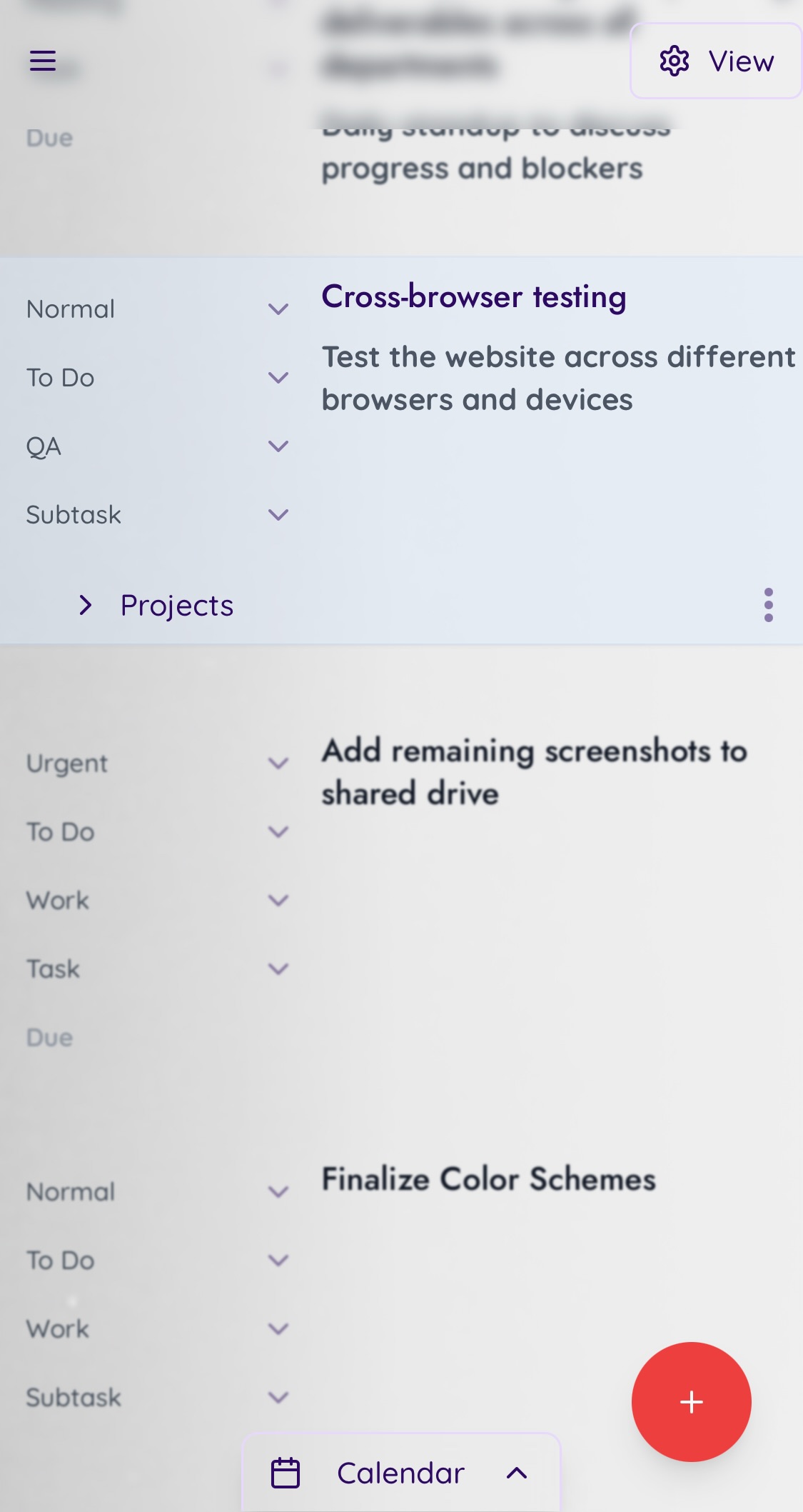The height and width of the screenshot is (1512, 803).
Task: Open the three-dot options menu
Action: coord(768,605)
